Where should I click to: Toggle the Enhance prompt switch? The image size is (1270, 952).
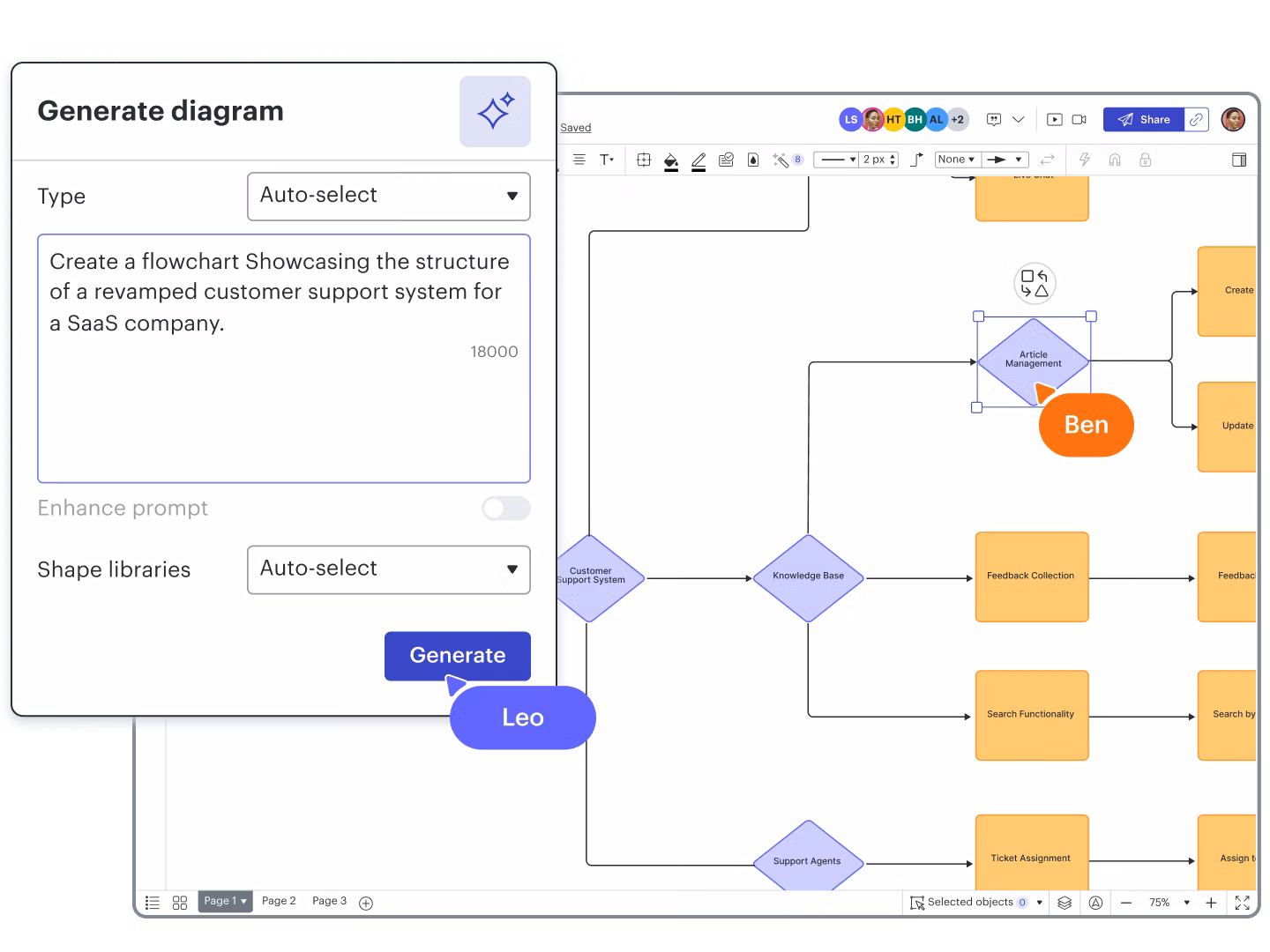[x=505, y=509]
